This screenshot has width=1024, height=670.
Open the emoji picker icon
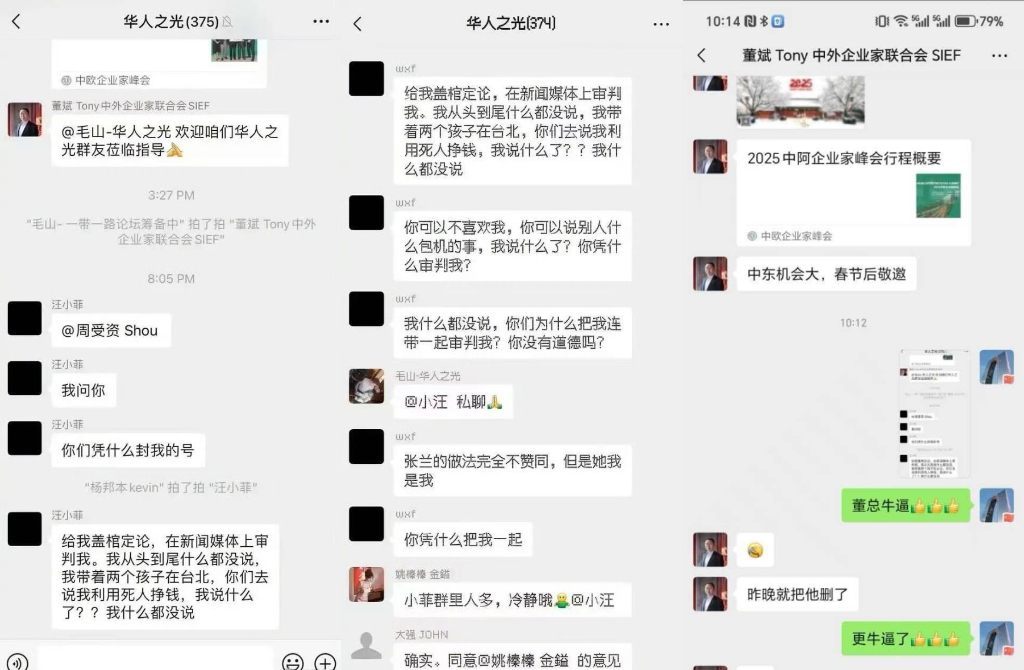pos(293,661)
